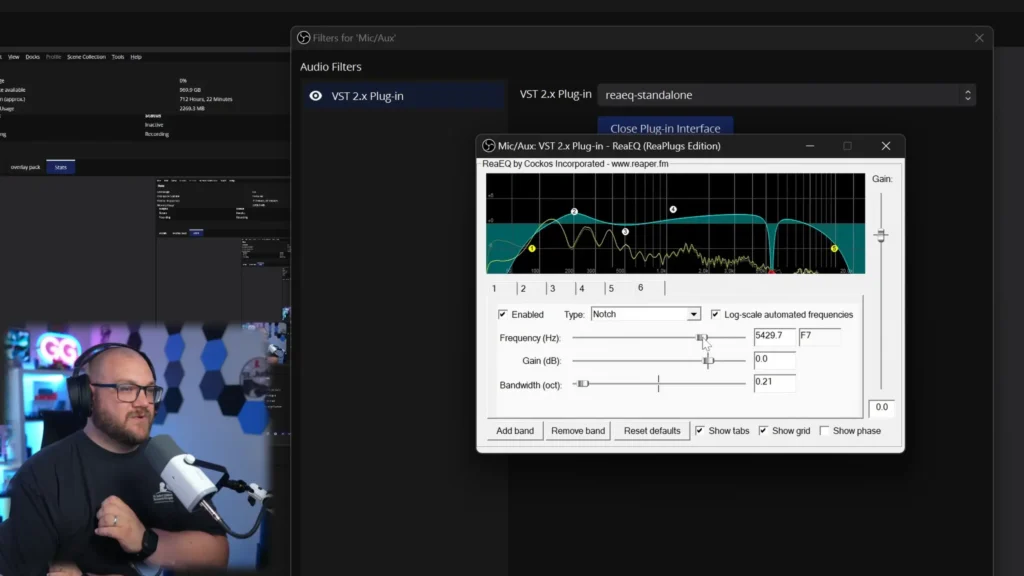The image size is (1024, 576).
Task: Open Tools menu in OBS main window
Action: pyautogui.click(x=118, y=57)
